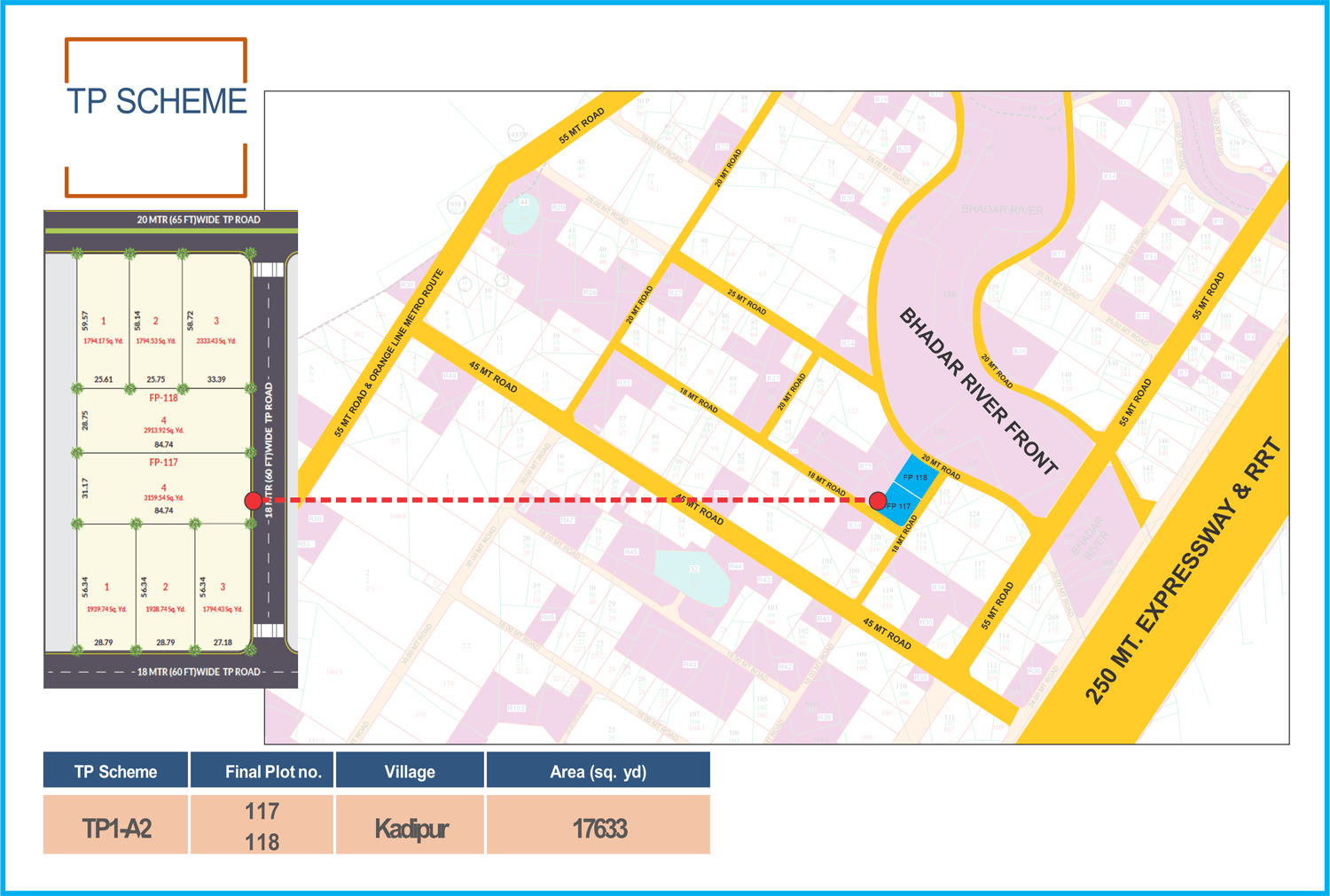Click the '118' value in Final Plot column

tap(262, 842)
